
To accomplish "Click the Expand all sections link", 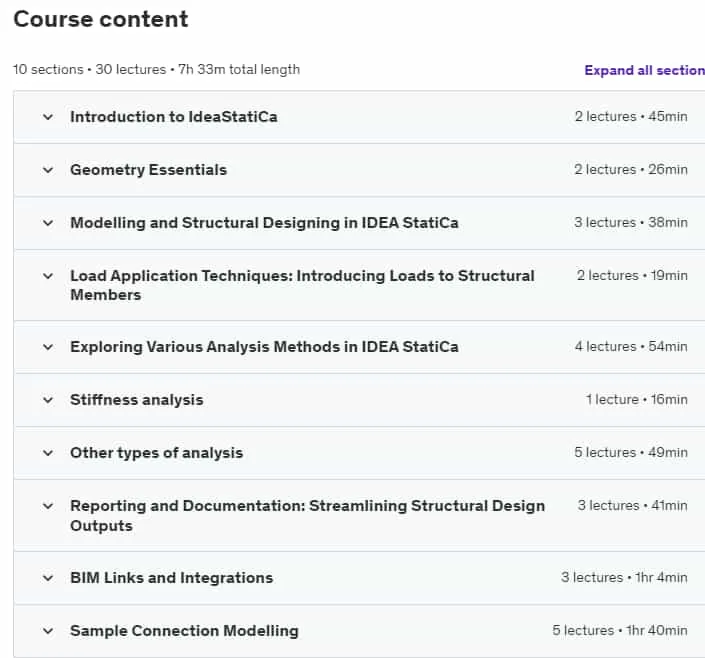I will [x=644, y=70].
